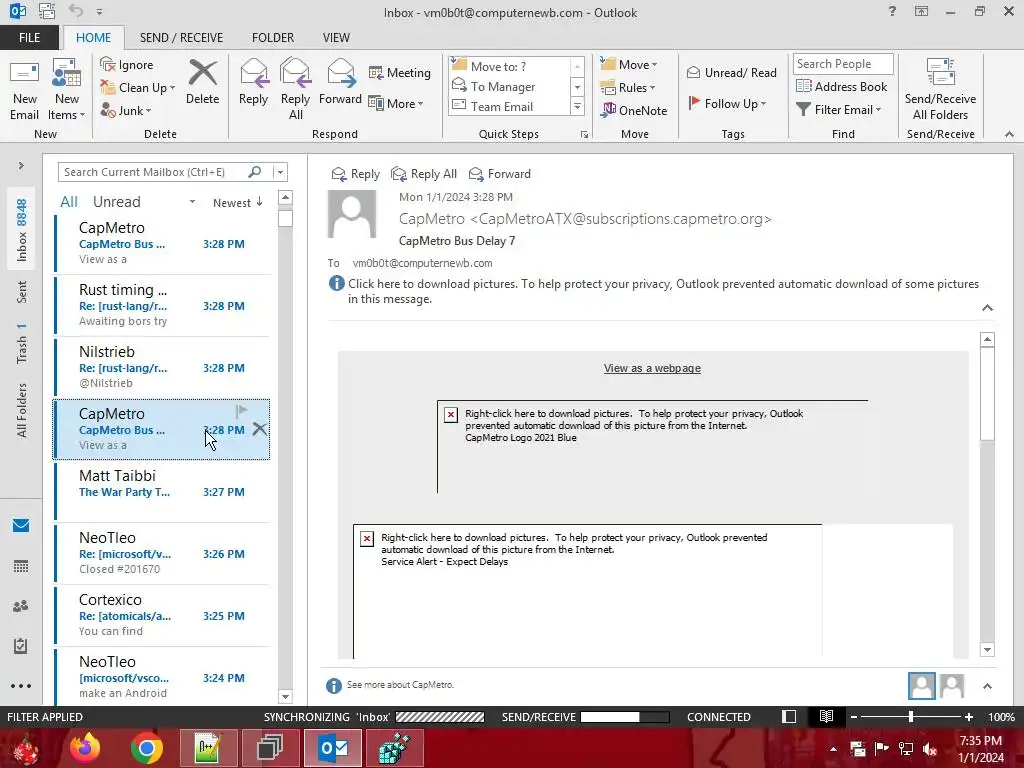Click the search magnifier icon
Image resolution: width=1024 pixels, height=768 pixels.
255,172
